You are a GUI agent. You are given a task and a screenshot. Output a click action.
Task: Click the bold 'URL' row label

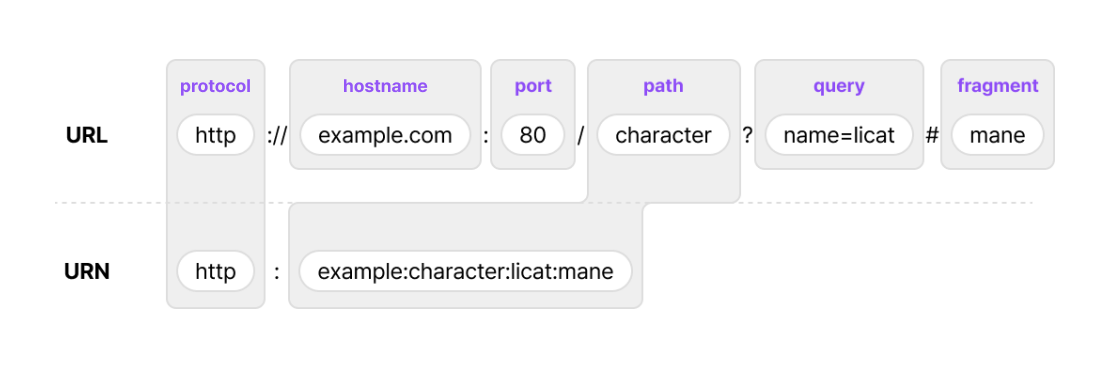point(87,135)
